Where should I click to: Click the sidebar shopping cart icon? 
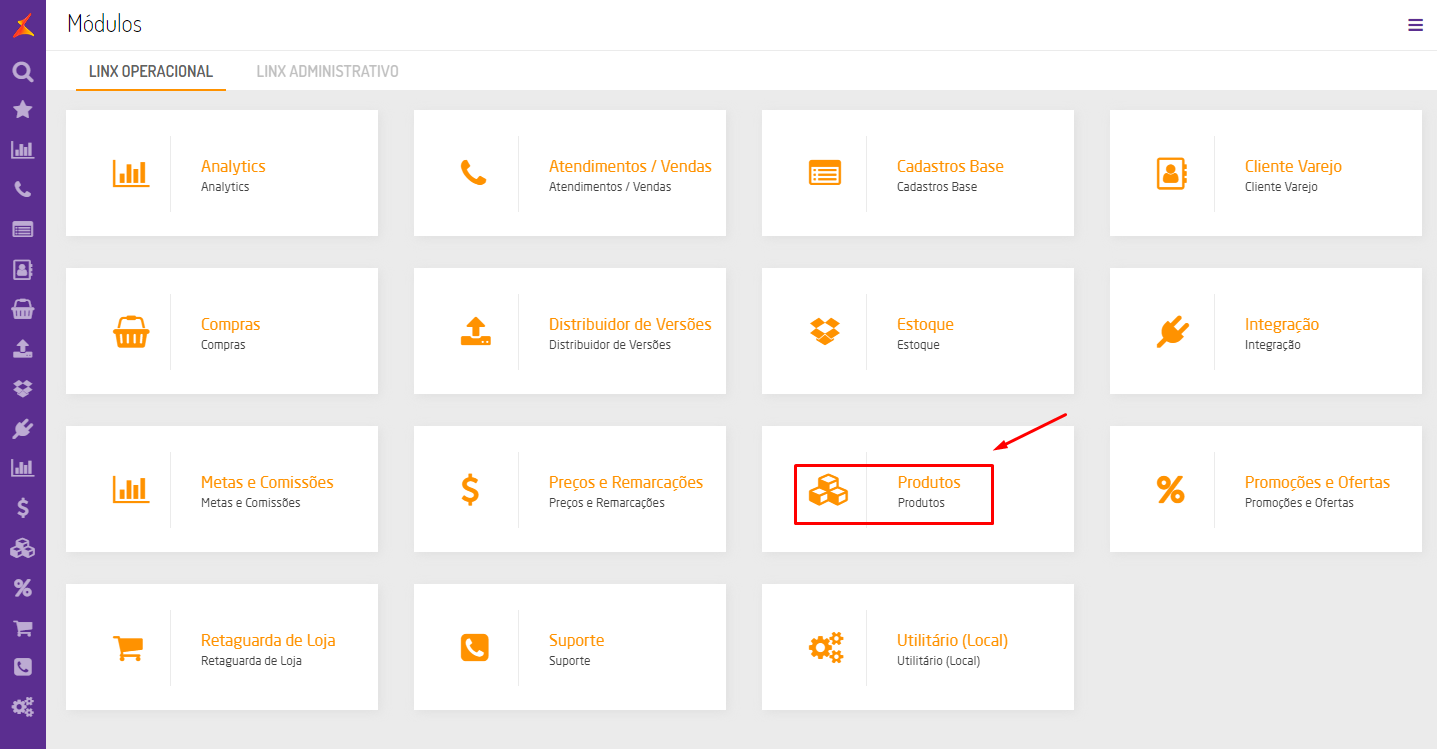tap(23, 628)
